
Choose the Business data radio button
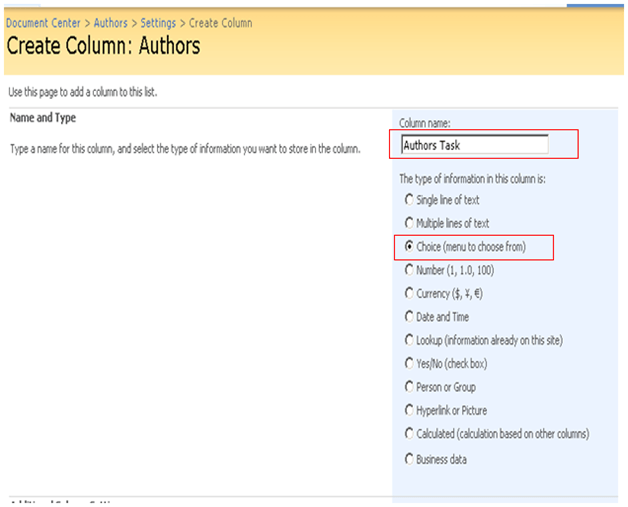408,459
